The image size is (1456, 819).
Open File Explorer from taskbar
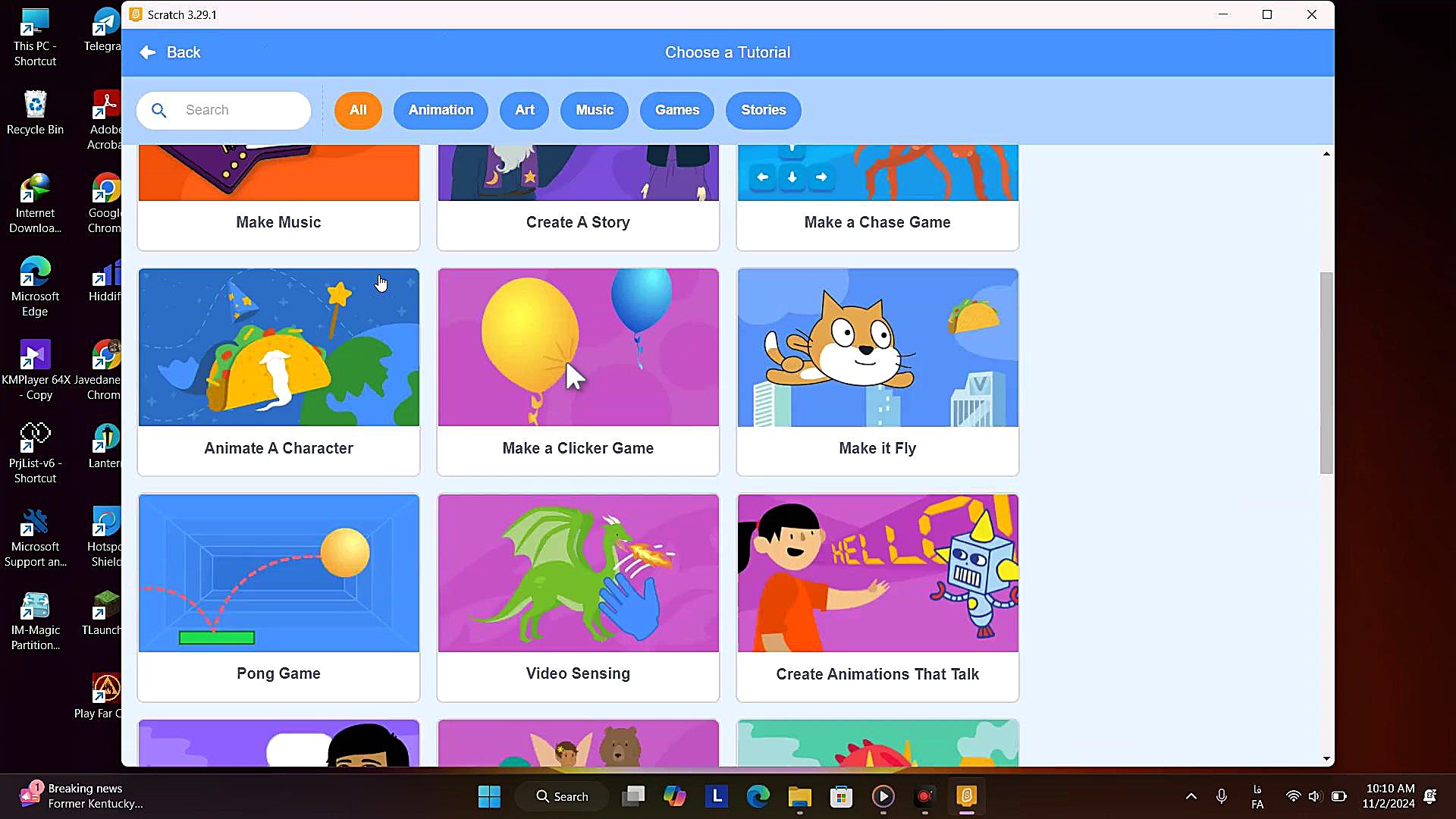(799, 796)
